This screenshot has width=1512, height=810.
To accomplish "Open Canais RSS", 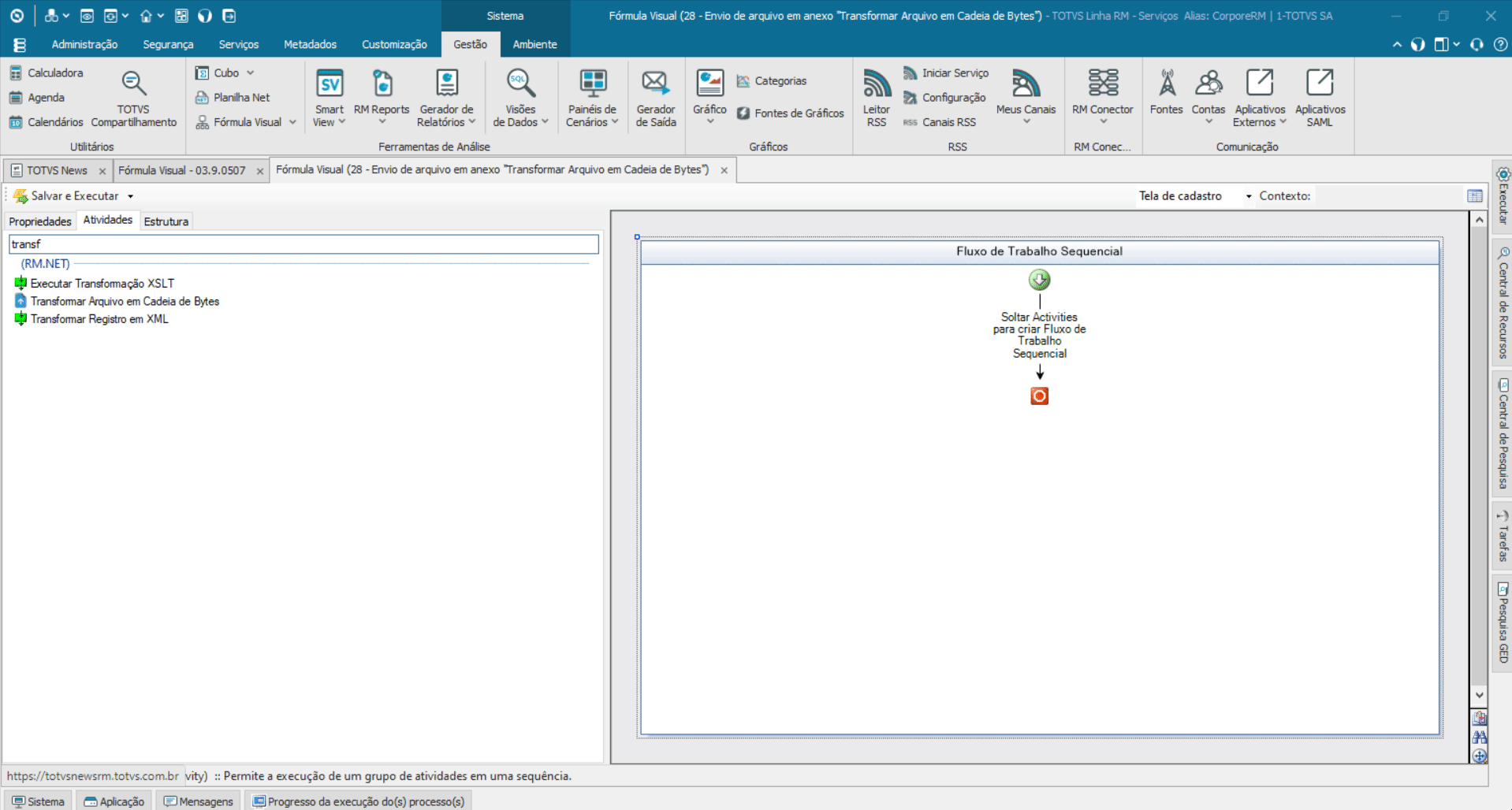I will 940,122.
